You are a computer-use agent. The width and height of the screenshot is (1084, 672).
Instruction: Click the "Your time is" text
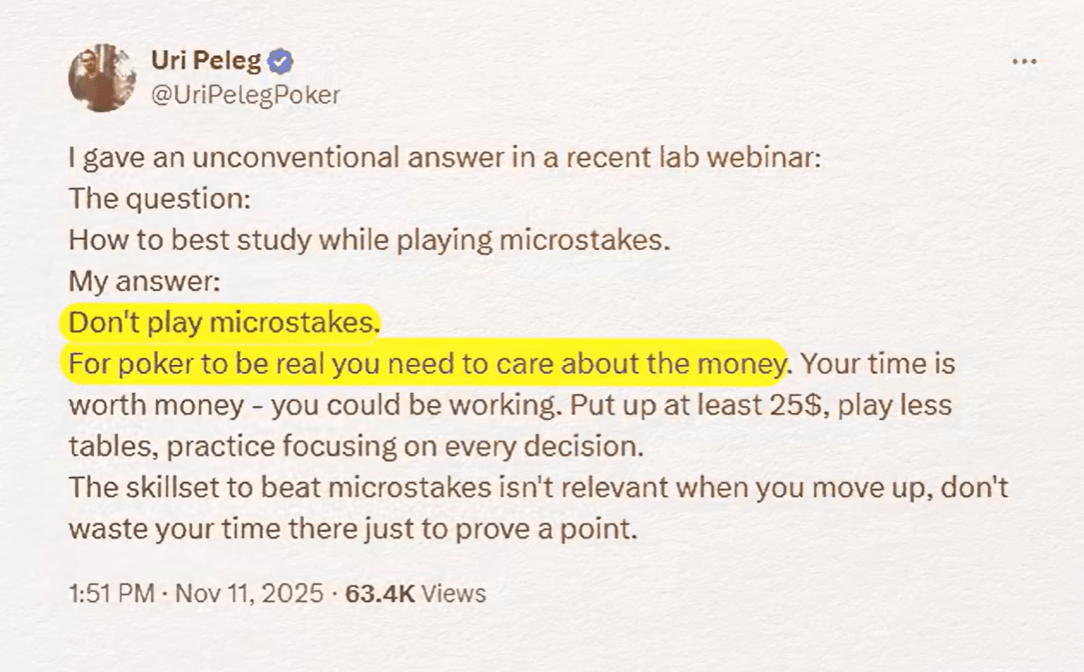coord(877,364)
